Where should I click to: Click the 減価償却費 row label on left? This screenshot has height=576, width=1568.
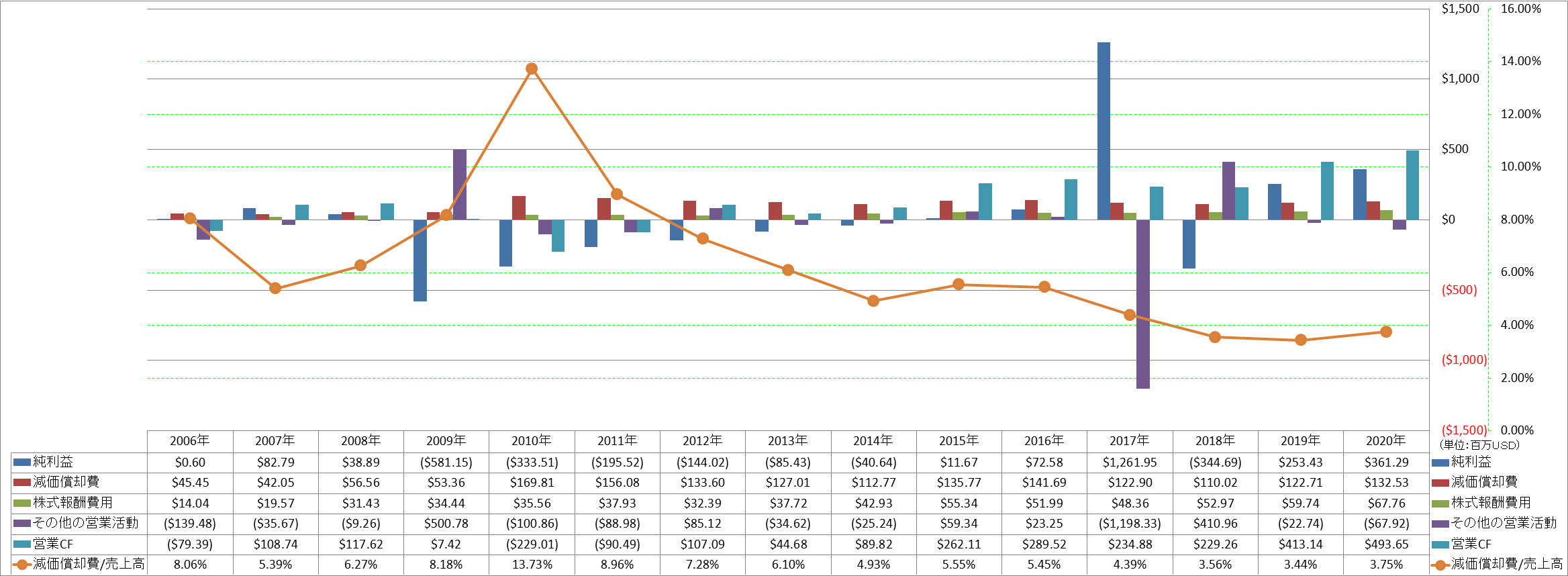[66, 482]
